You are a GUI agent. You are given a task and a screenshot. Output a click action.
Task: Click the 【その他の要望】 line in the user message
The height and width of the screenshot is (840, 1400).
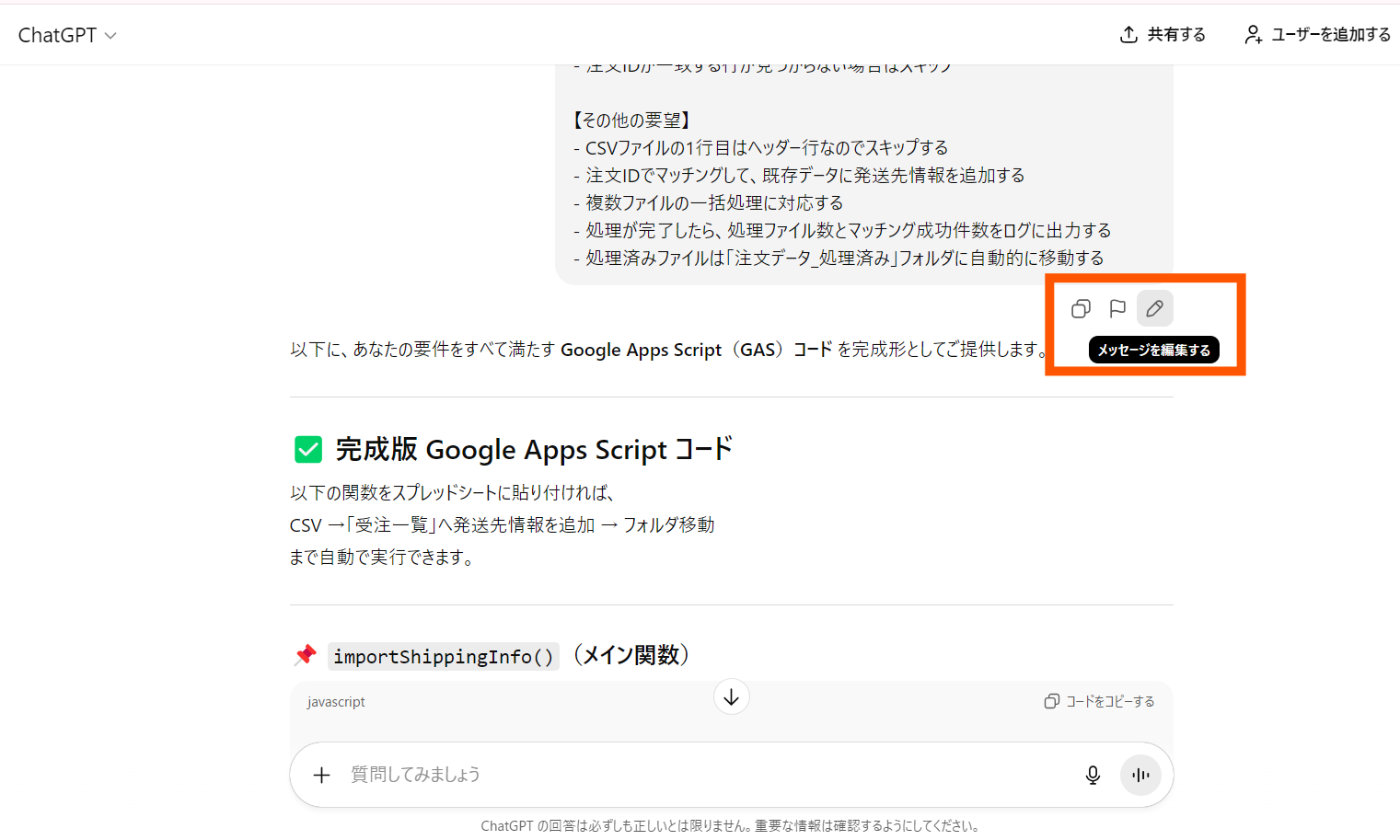coord(632,121)
